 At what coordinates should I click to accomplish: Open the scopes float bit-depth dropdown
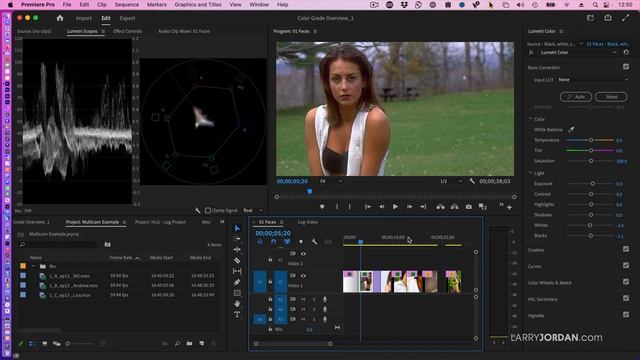click(x=253, y=210)
